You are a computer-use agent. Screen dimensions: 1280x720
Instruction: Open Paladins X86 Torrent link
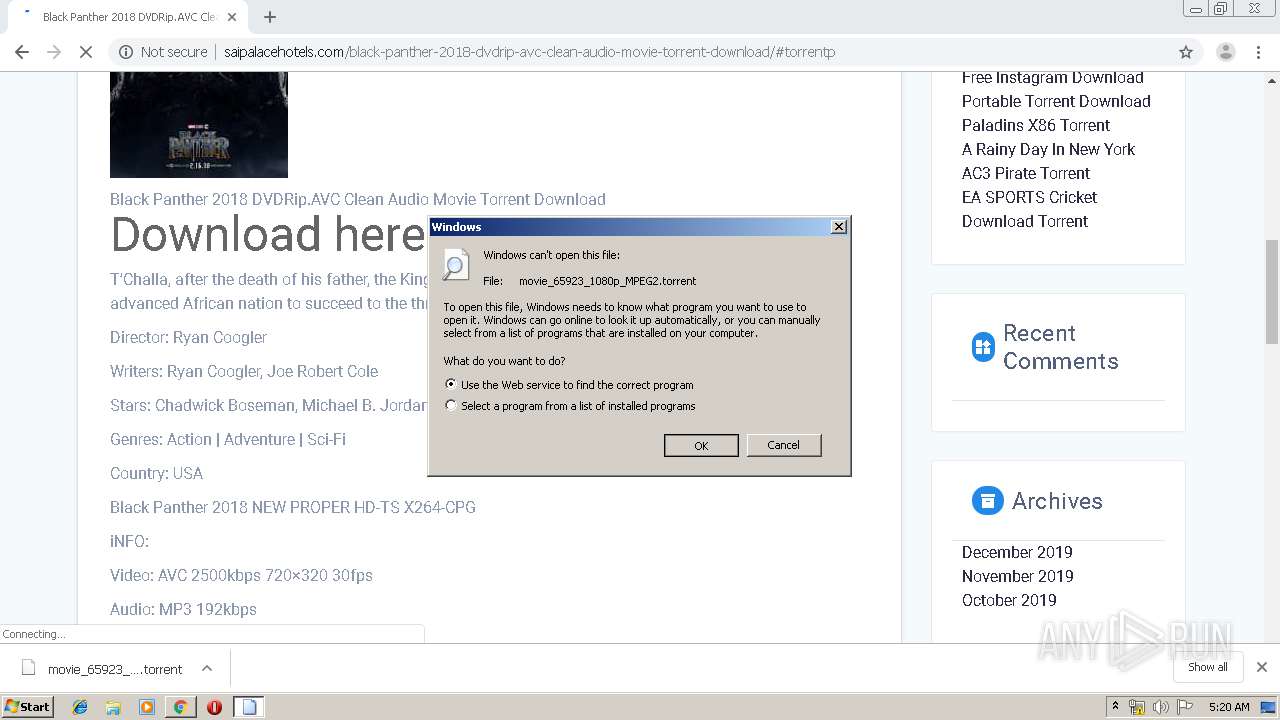click(x=1036, y=125)
